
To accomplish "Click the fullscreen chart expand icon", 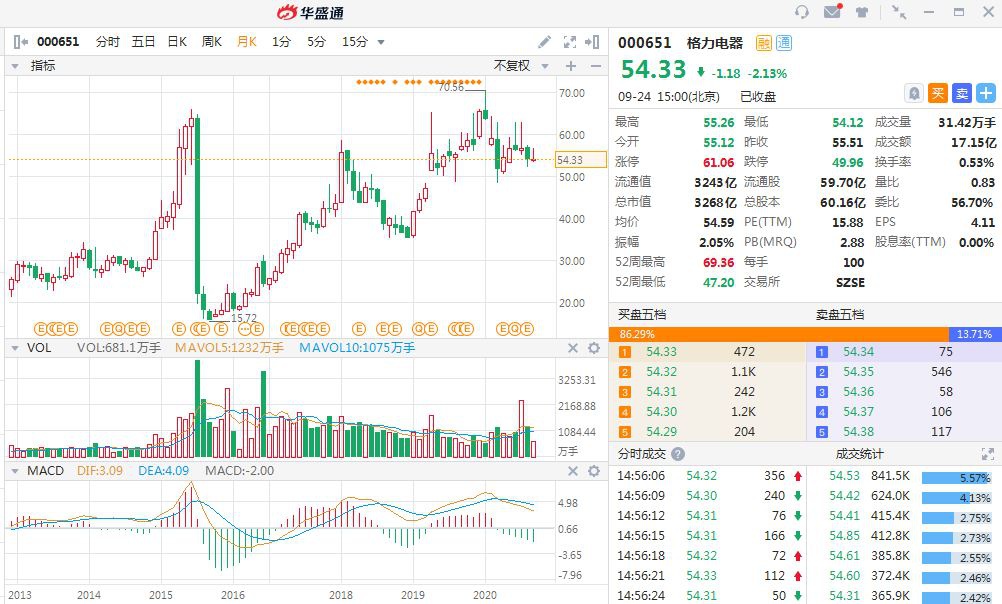I will (x=570, y=42).
